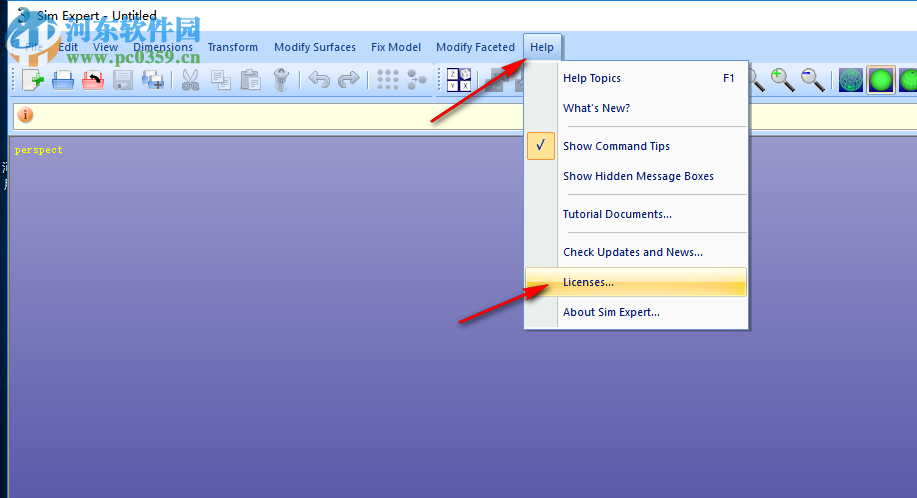The height and width of the screenshot is (498, 917).
Task: Open the Modify Surfaces menu
Action: 315,47
